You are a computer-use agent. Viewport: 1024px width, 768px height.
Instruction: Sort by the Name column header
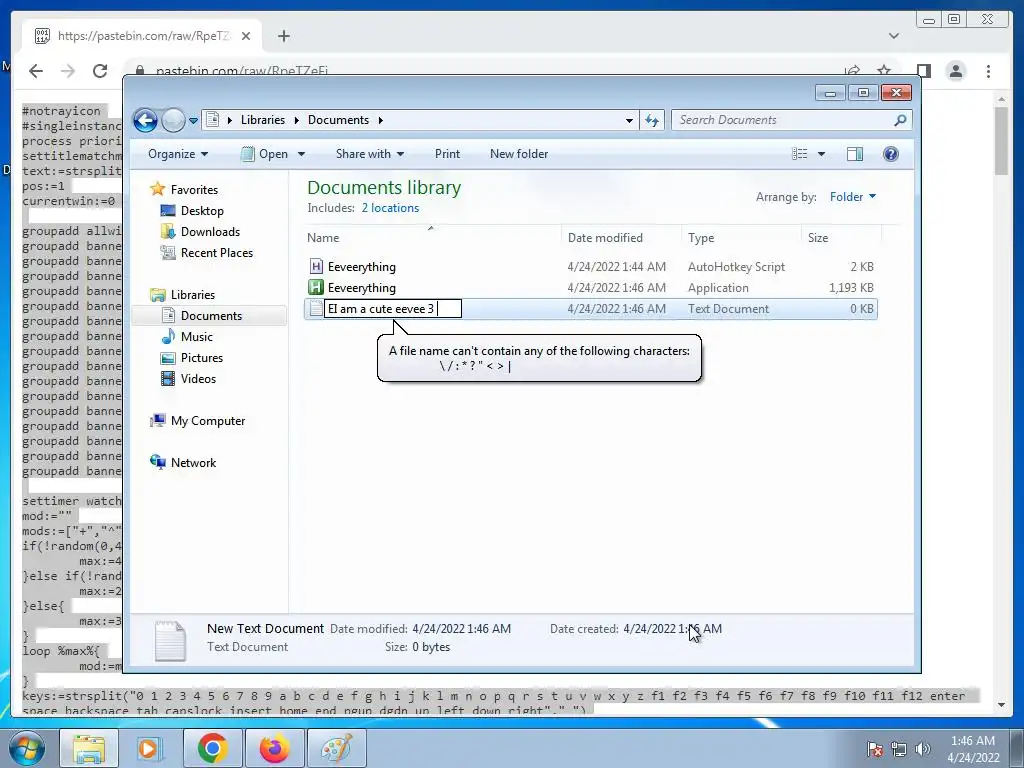click(432, 238)
